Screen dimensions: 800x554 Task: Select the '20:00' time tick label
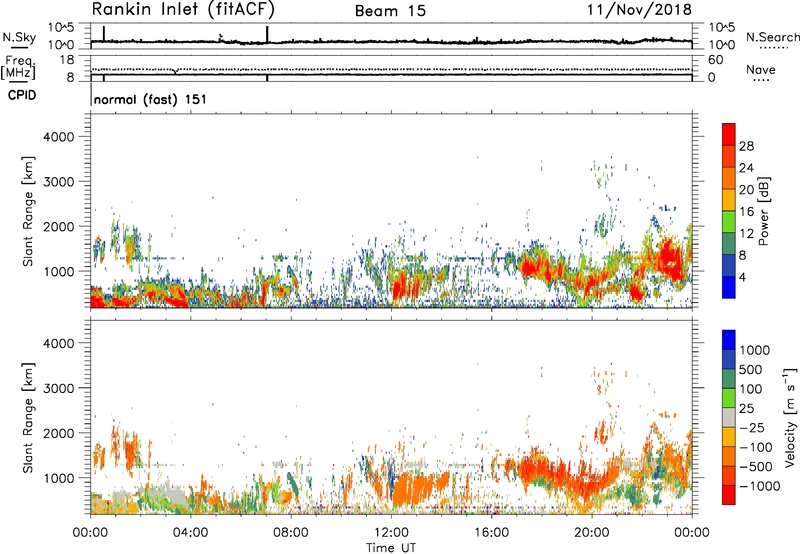tap(592, 533)
